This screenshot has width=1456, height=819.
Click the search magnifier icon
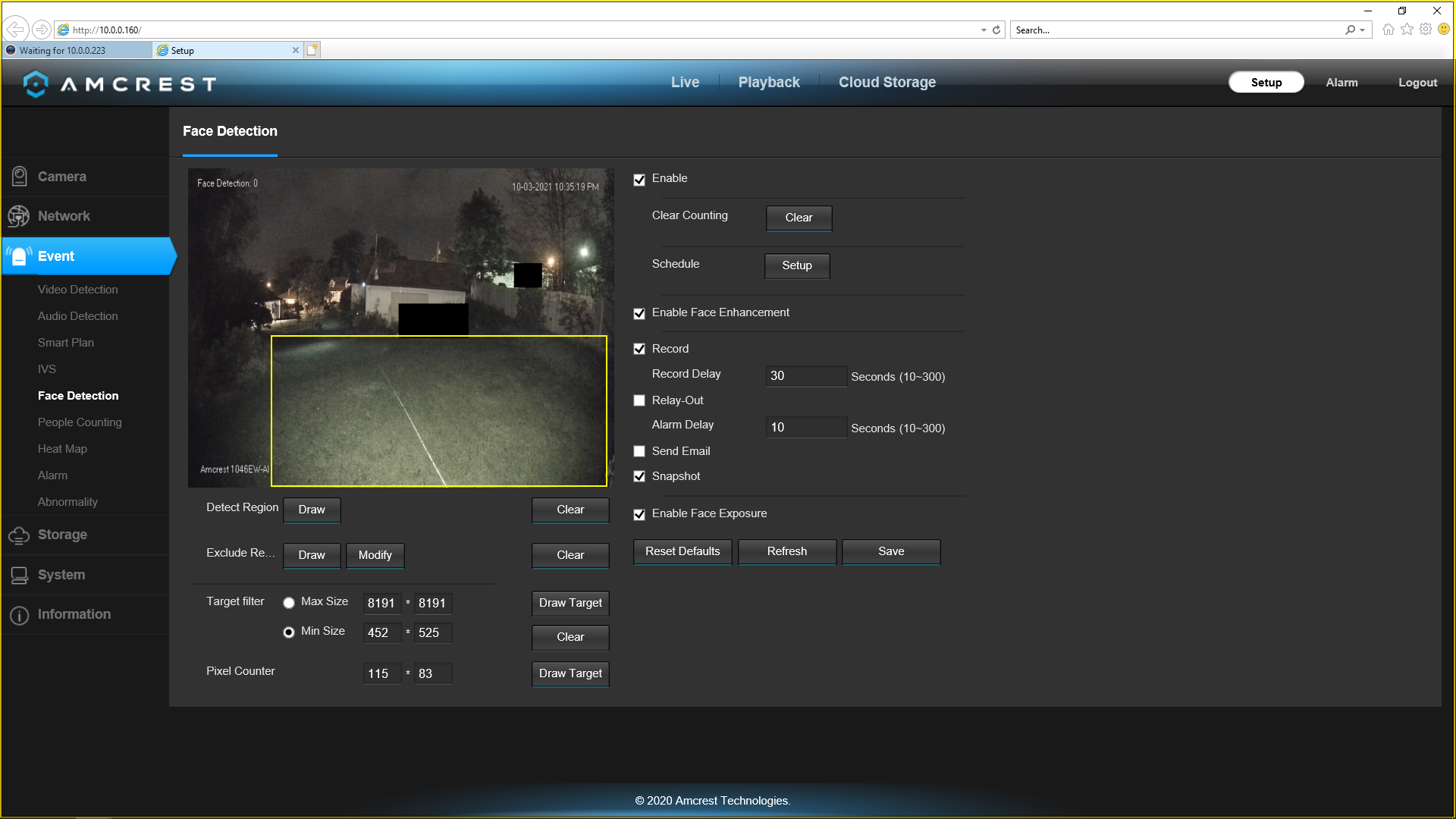(x=1350, y=30)
